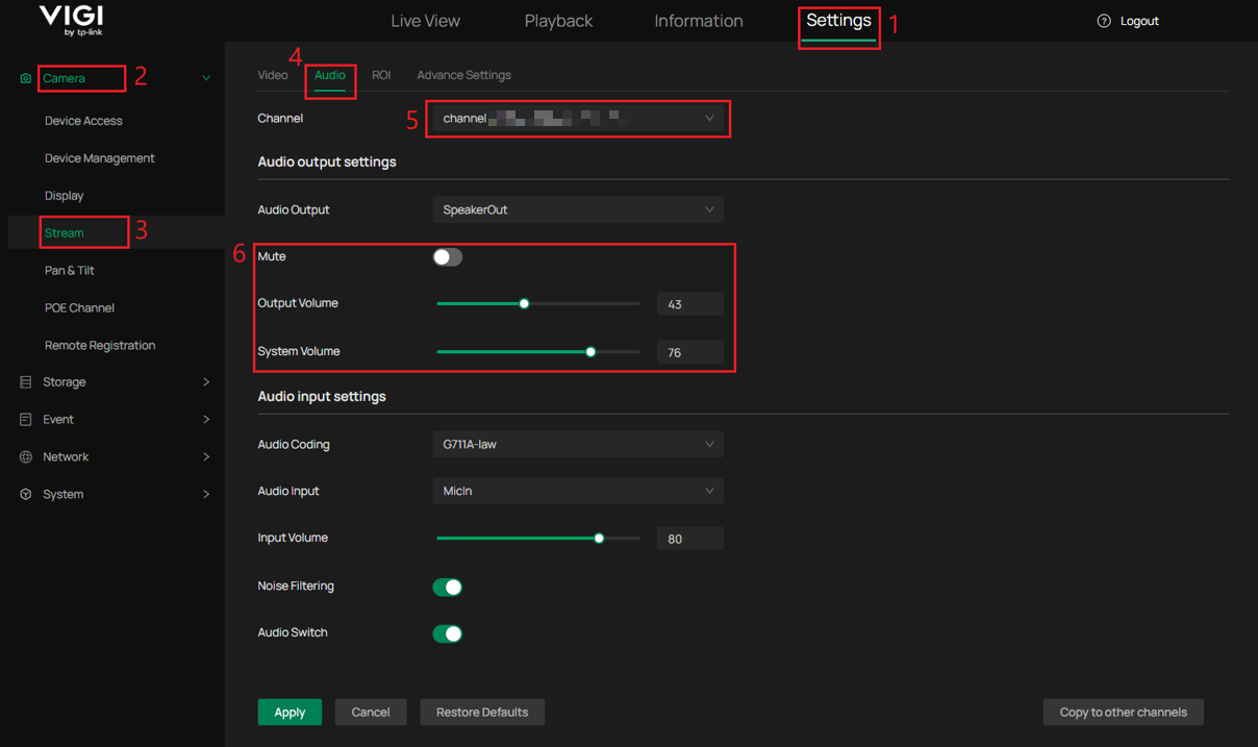
Task: Click the help question mark icon
Action: [1104, 21]
